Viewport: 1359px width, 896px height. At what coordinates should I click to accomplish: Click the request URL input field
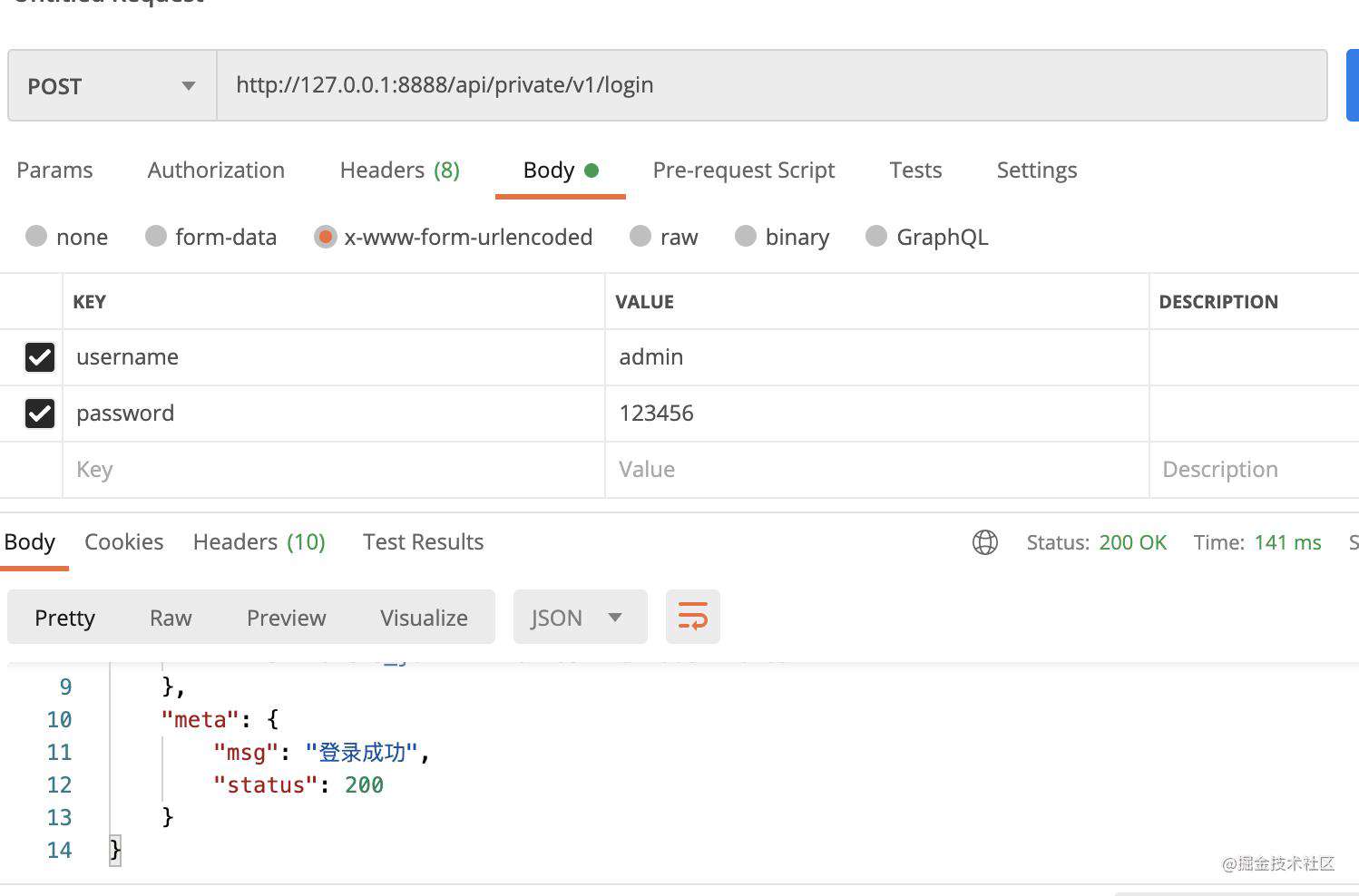point(772,85)
